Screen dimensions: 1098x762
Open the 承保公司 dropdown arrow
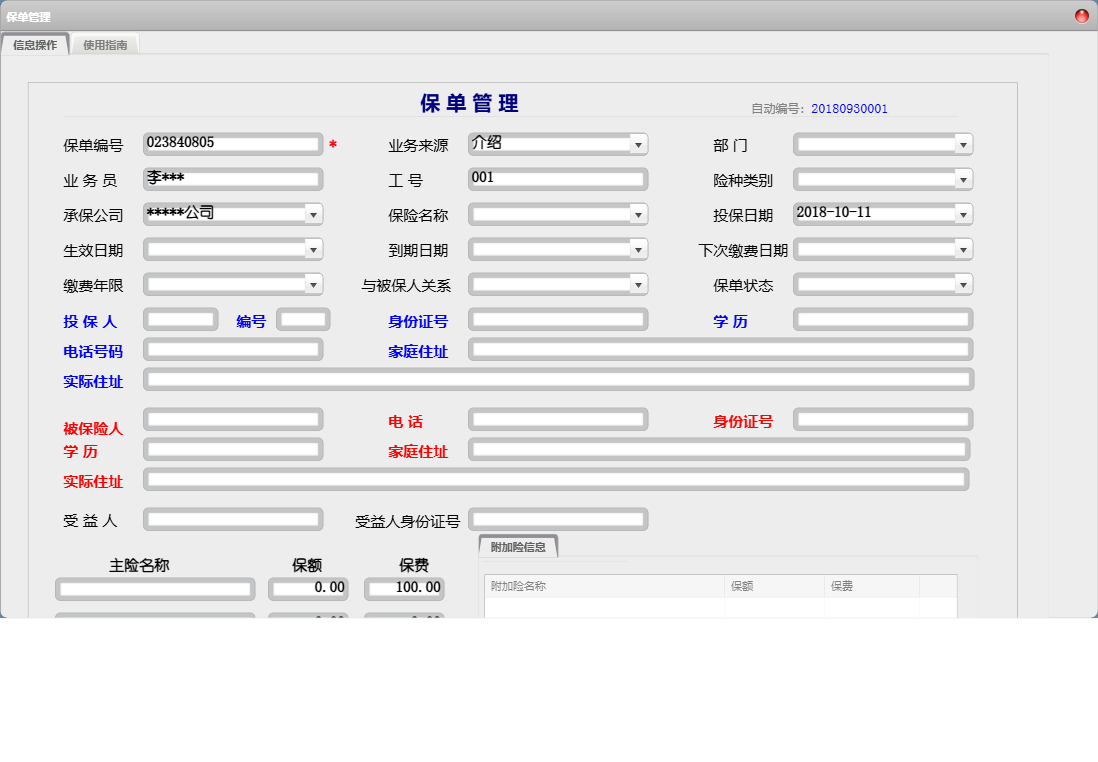coord(313,214)
